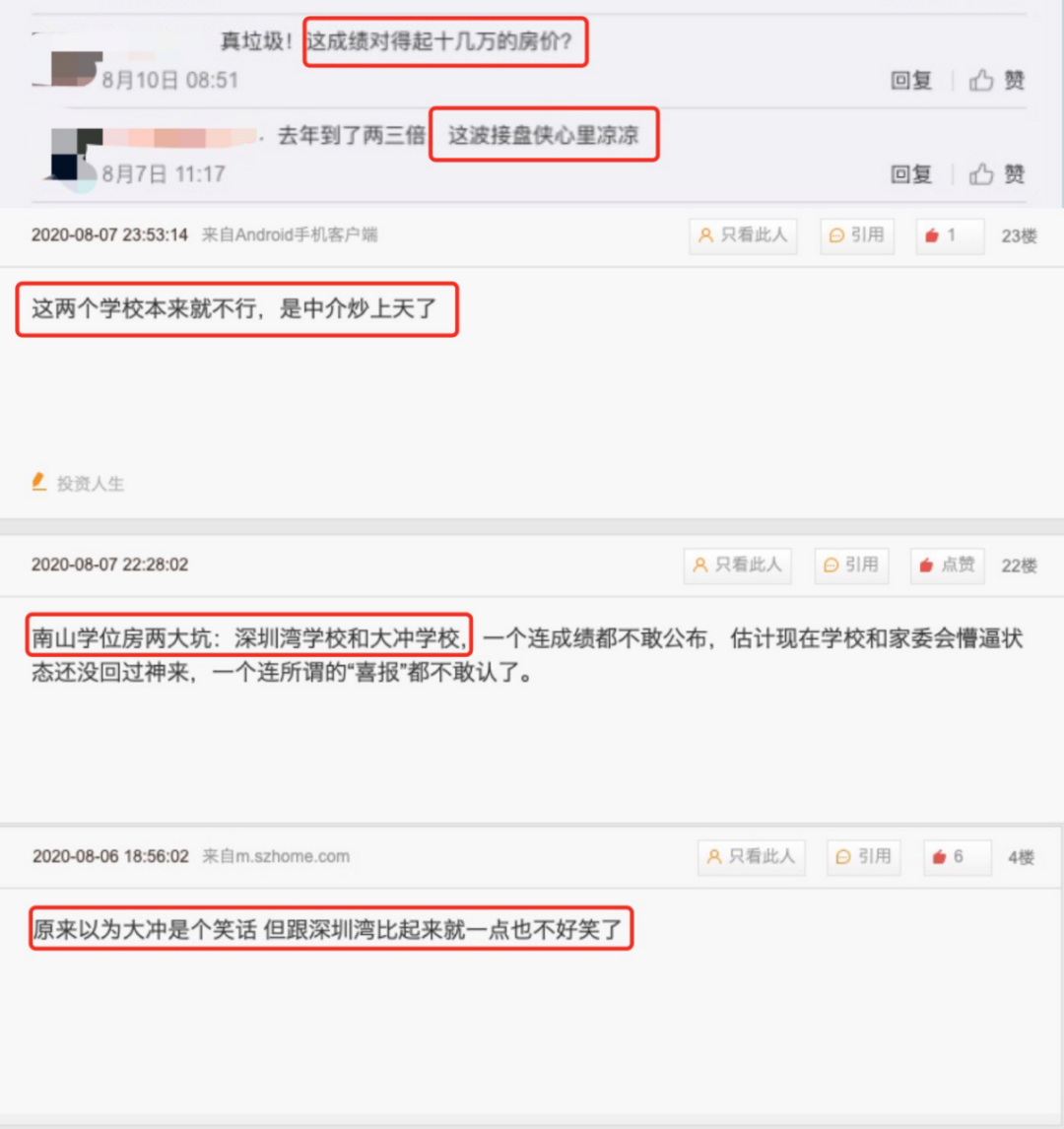Screen dimensions: 1064x1129
Task: Upvote floor 4 post with 6 likes
Action: [x=958, y=857]
